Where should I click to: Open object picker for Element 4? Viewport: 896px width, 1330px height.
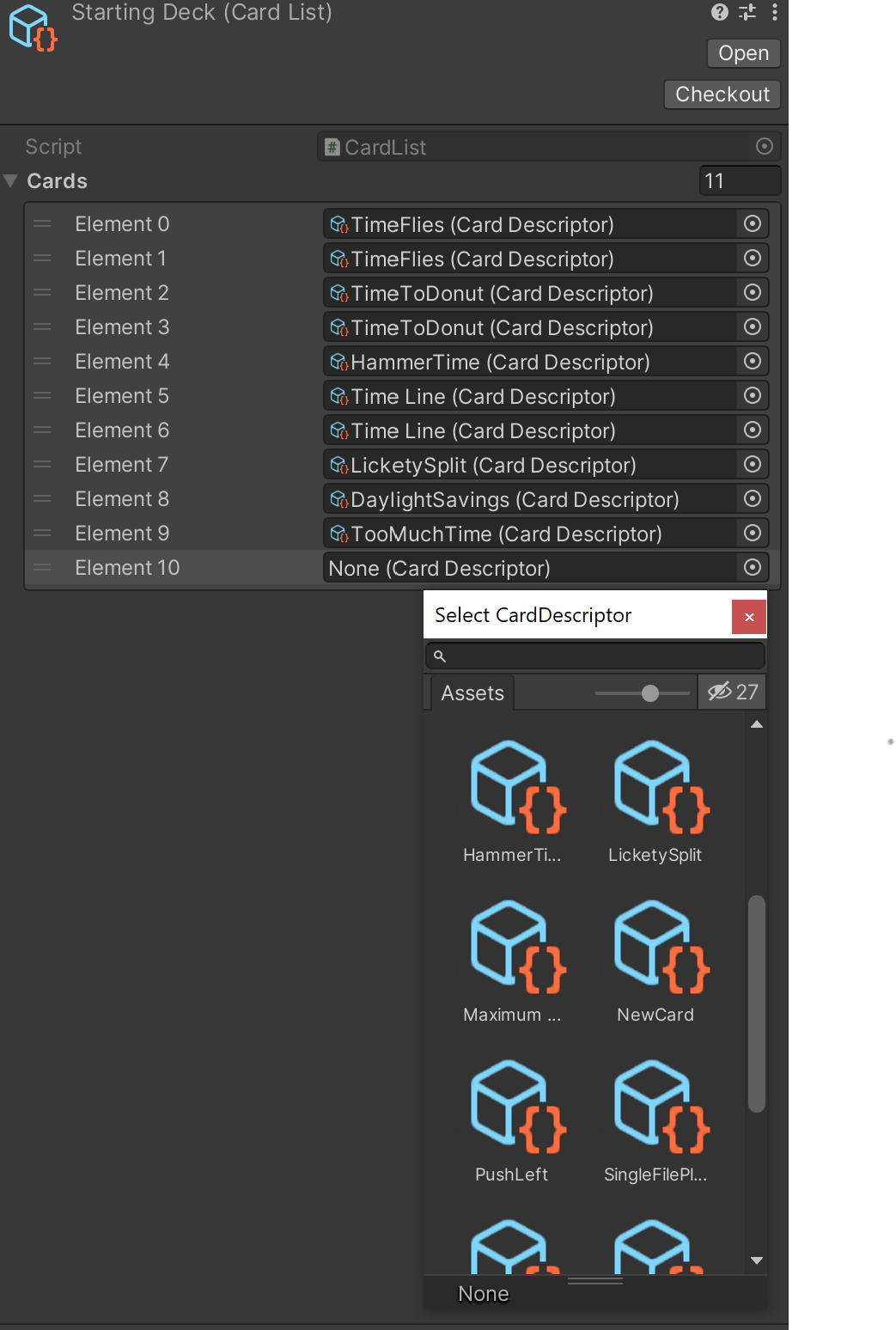click(x=753, y=362)
